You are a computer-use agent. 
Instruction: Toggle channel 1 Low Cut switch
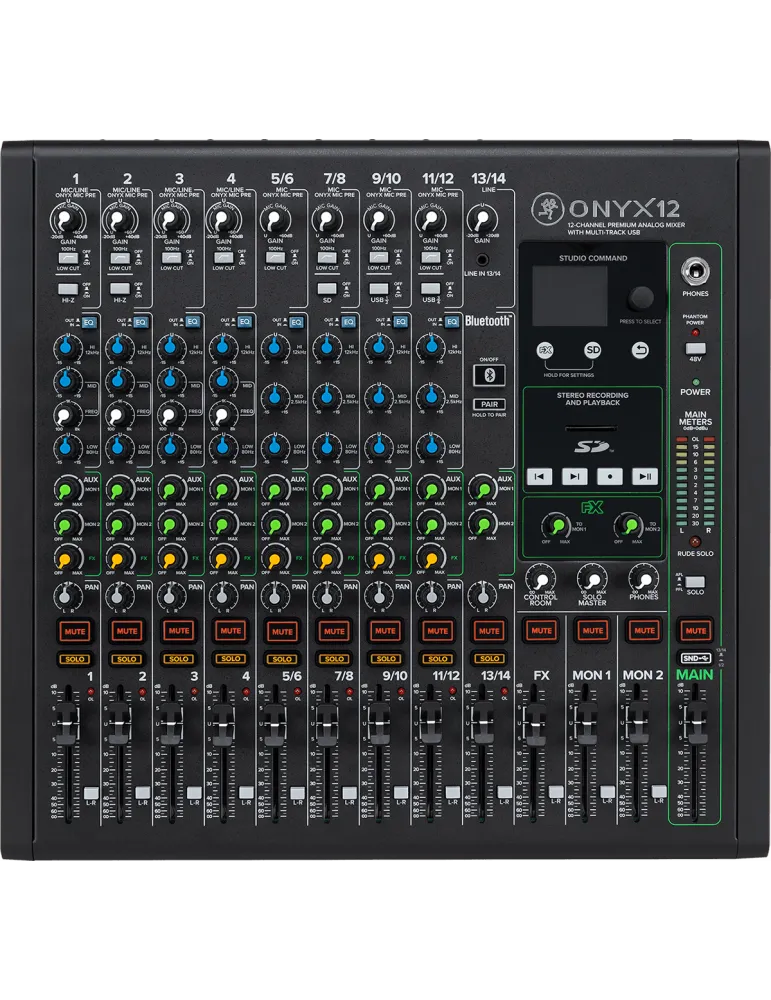pyautogui.click(x=68, y=258)
